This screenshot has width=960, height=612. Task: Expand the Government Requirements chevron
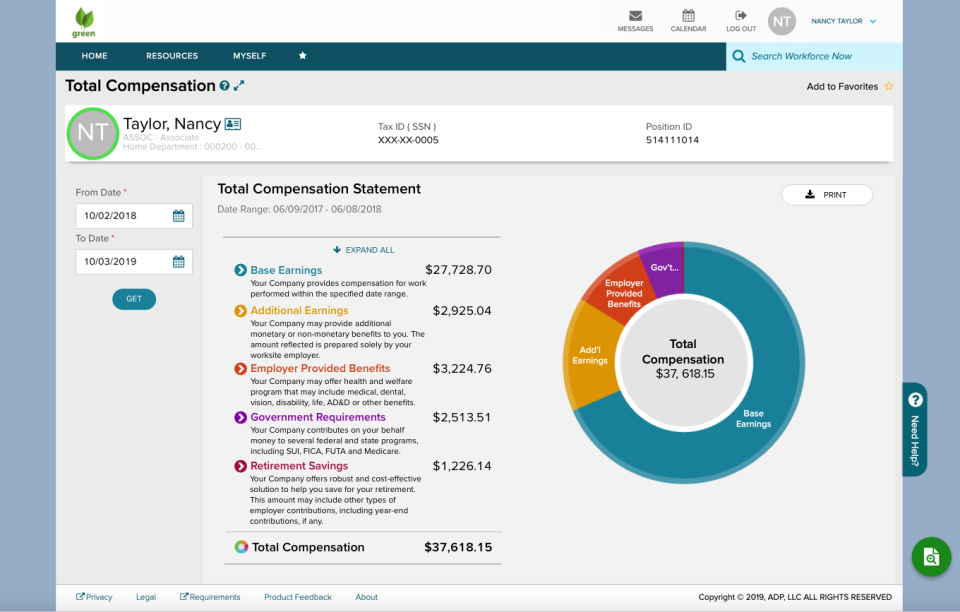(241, 417)
